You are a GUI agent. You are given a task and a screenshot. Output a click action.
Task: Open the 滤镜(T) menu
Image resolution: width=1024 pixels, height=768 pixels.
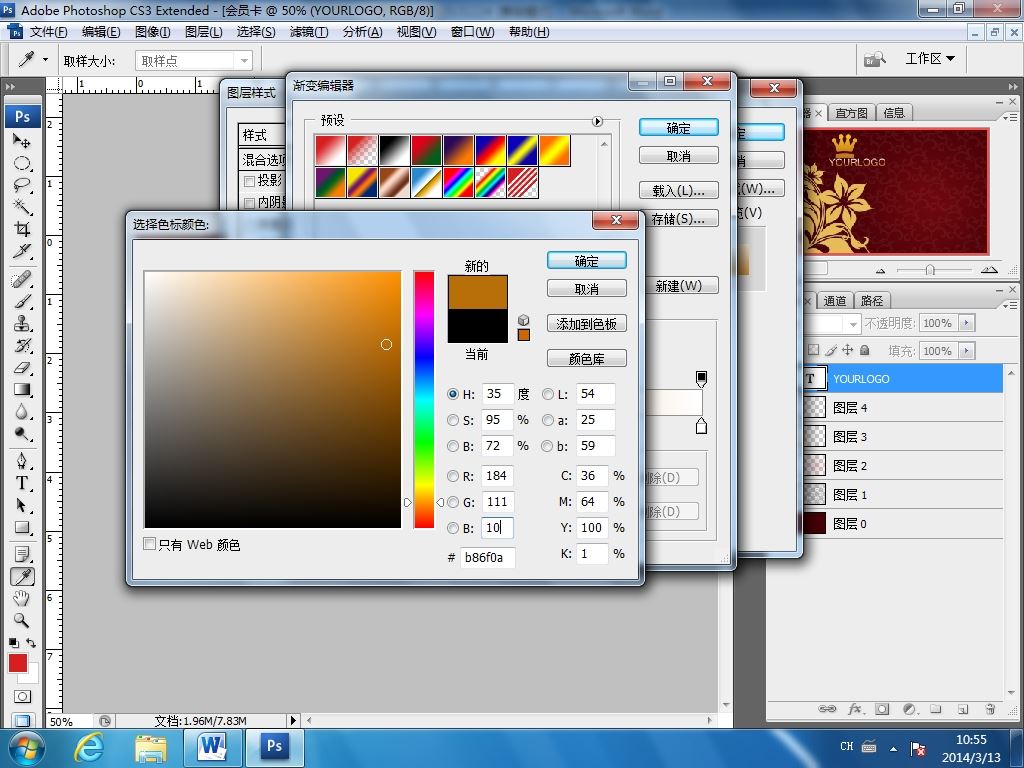(308, 32)
